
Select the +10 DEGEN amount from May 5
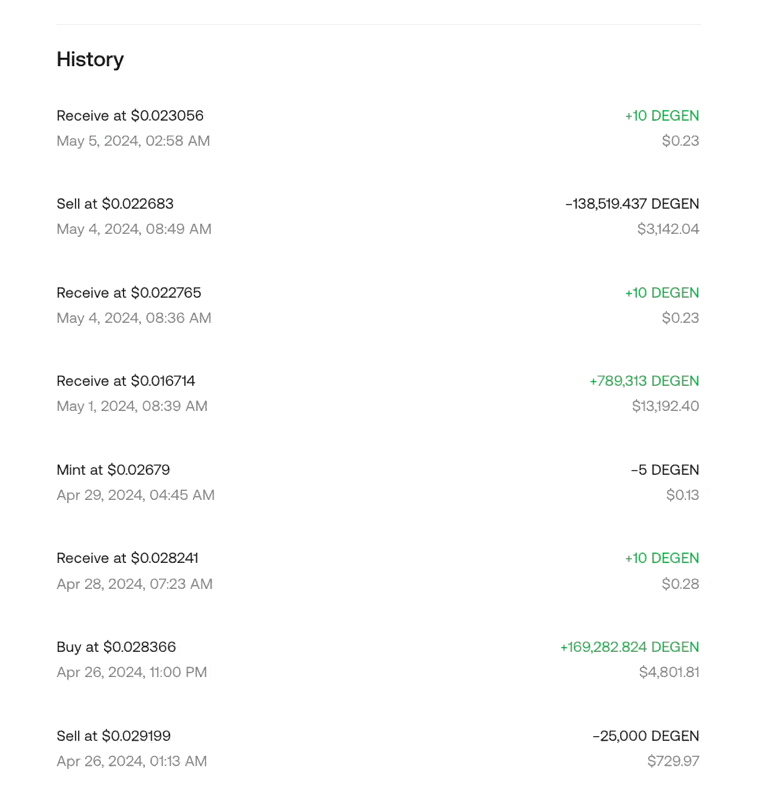(661, 116)
